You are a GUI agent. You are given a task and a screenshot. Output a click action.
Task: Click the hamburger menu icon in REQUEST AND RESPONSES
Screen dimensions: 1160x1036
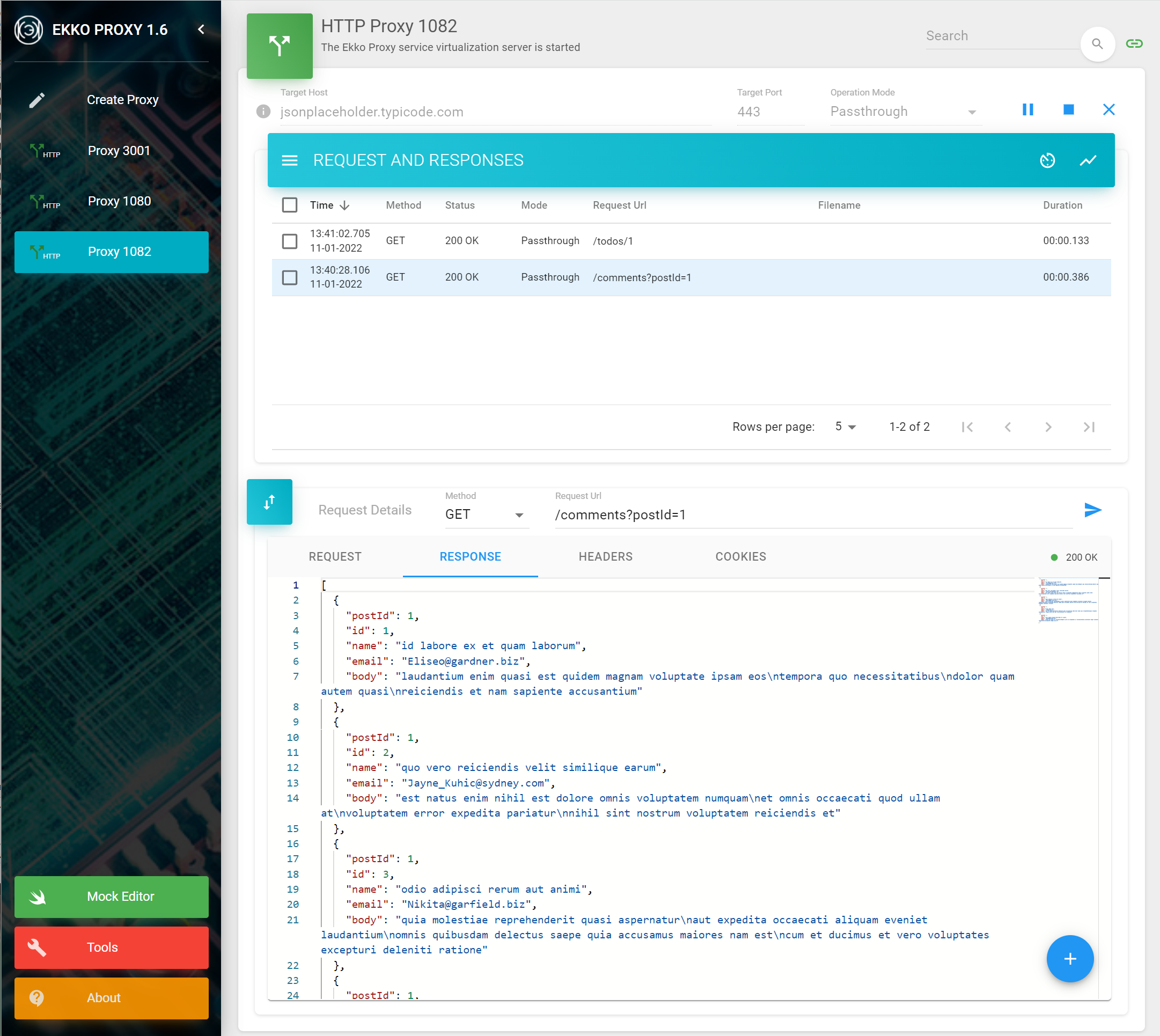click(288, 159)
